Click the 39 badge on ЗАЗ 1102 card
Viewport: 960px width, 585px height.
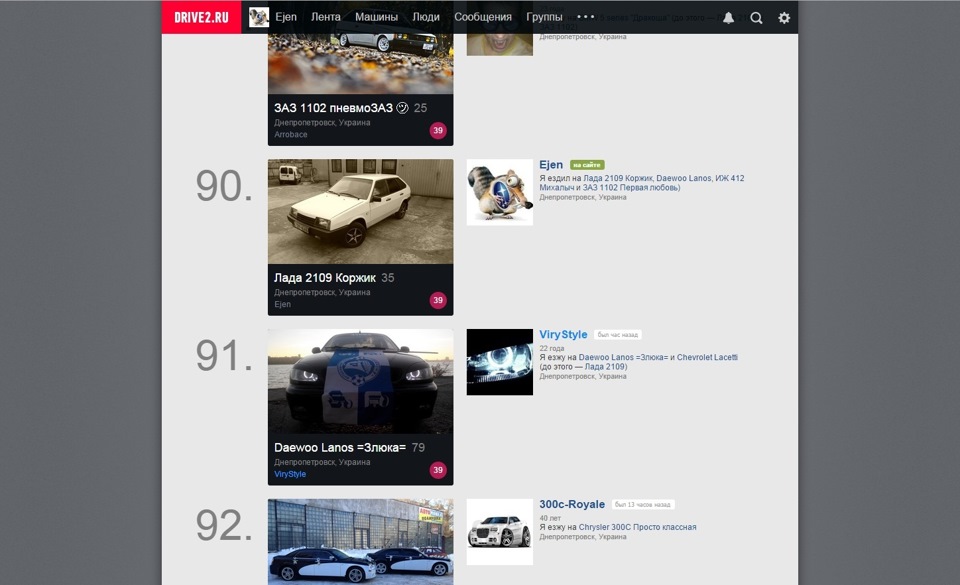coord(438,130)
